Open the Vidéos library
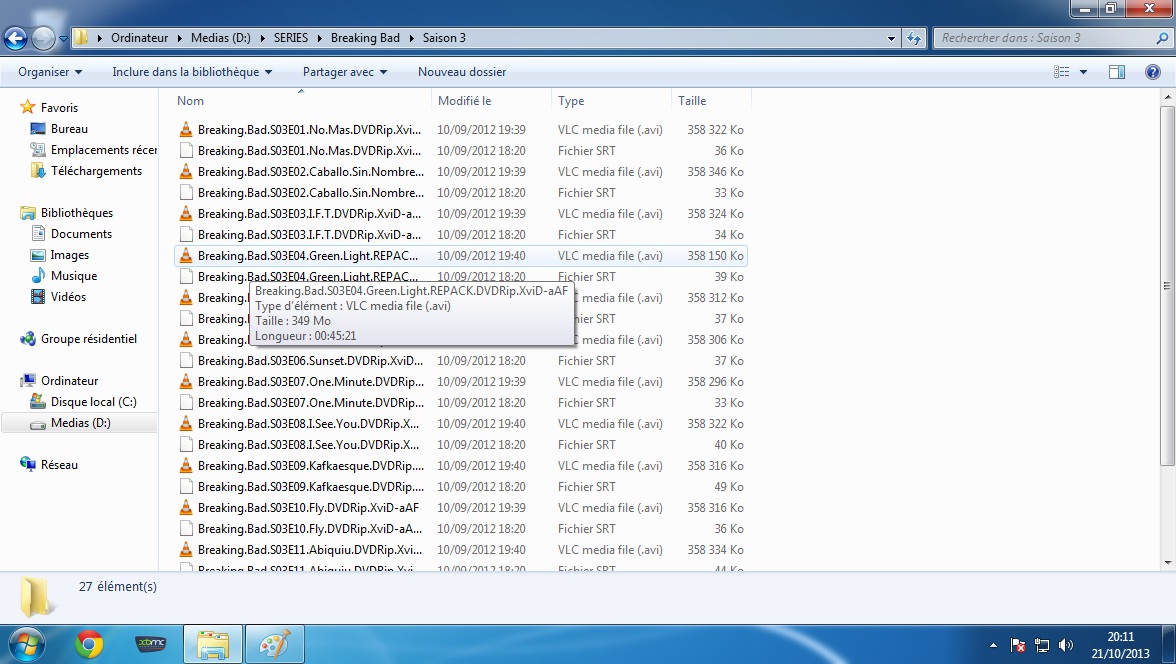The width and height of the screenshot is (1176, 664). [x=68, y=297]
